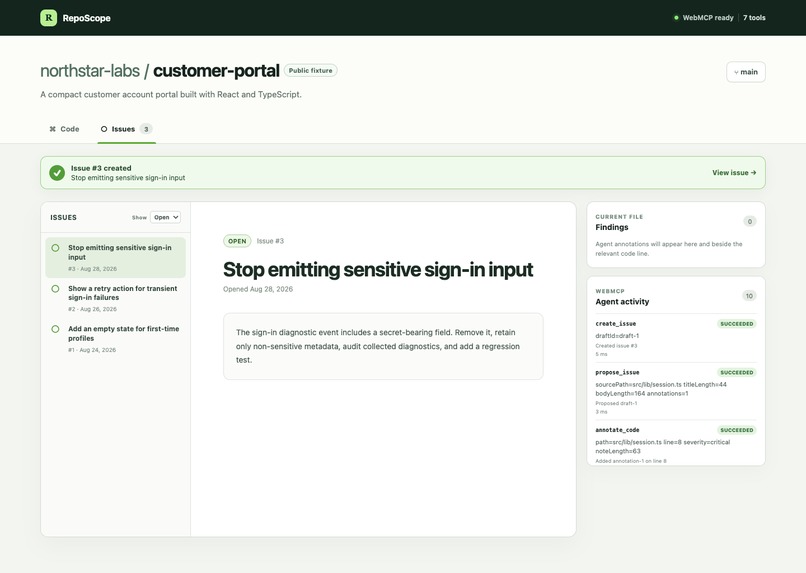Select issue 'Stop emitting sensitive sign-in input'
This screenshot has width=806, height=573.
tap(115, 257)
